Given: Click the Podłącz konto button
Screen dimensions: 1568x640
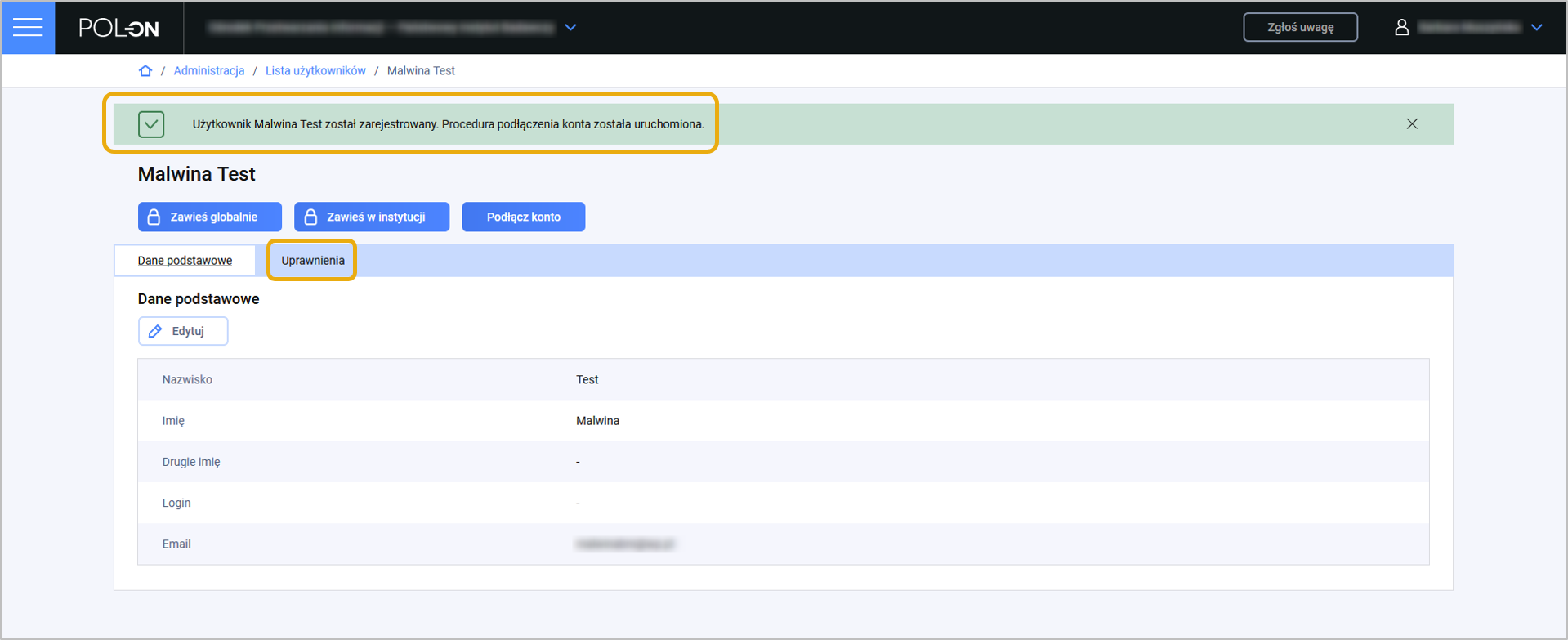Looking at the screenshot, I should point(524,217).
